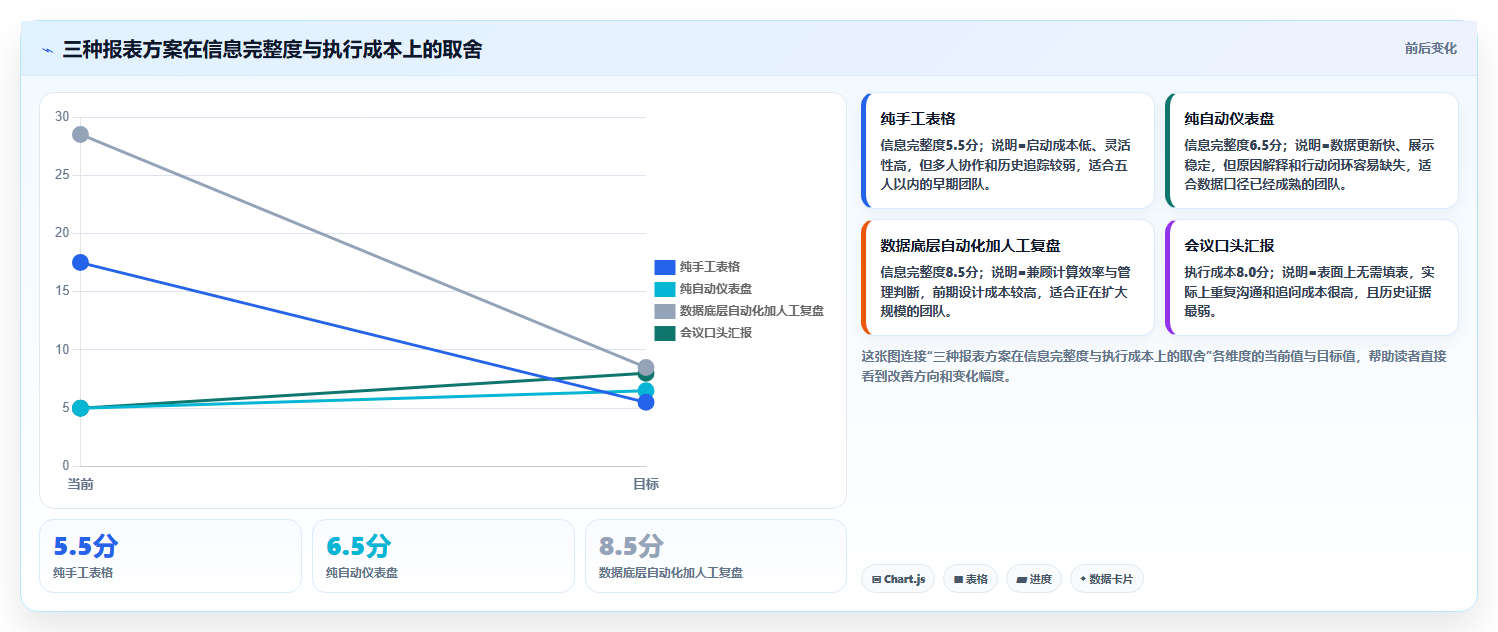
Task: Toggle 数据底层自动化加人工复盘 legend color box
Action: (x=665, y=311)
